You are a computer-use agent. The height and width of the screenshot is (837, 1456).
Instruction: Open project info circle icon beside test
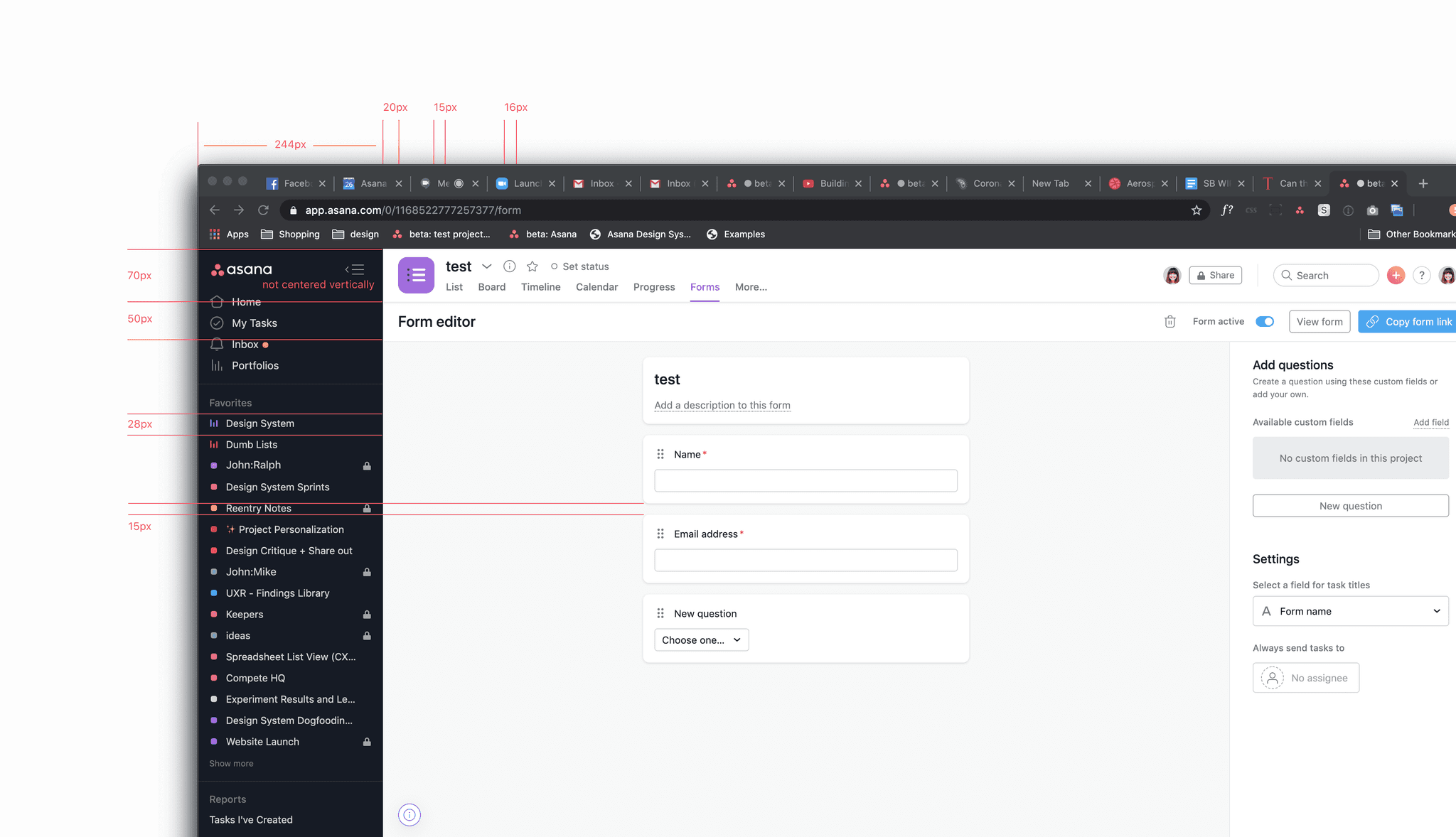(509, 266)
